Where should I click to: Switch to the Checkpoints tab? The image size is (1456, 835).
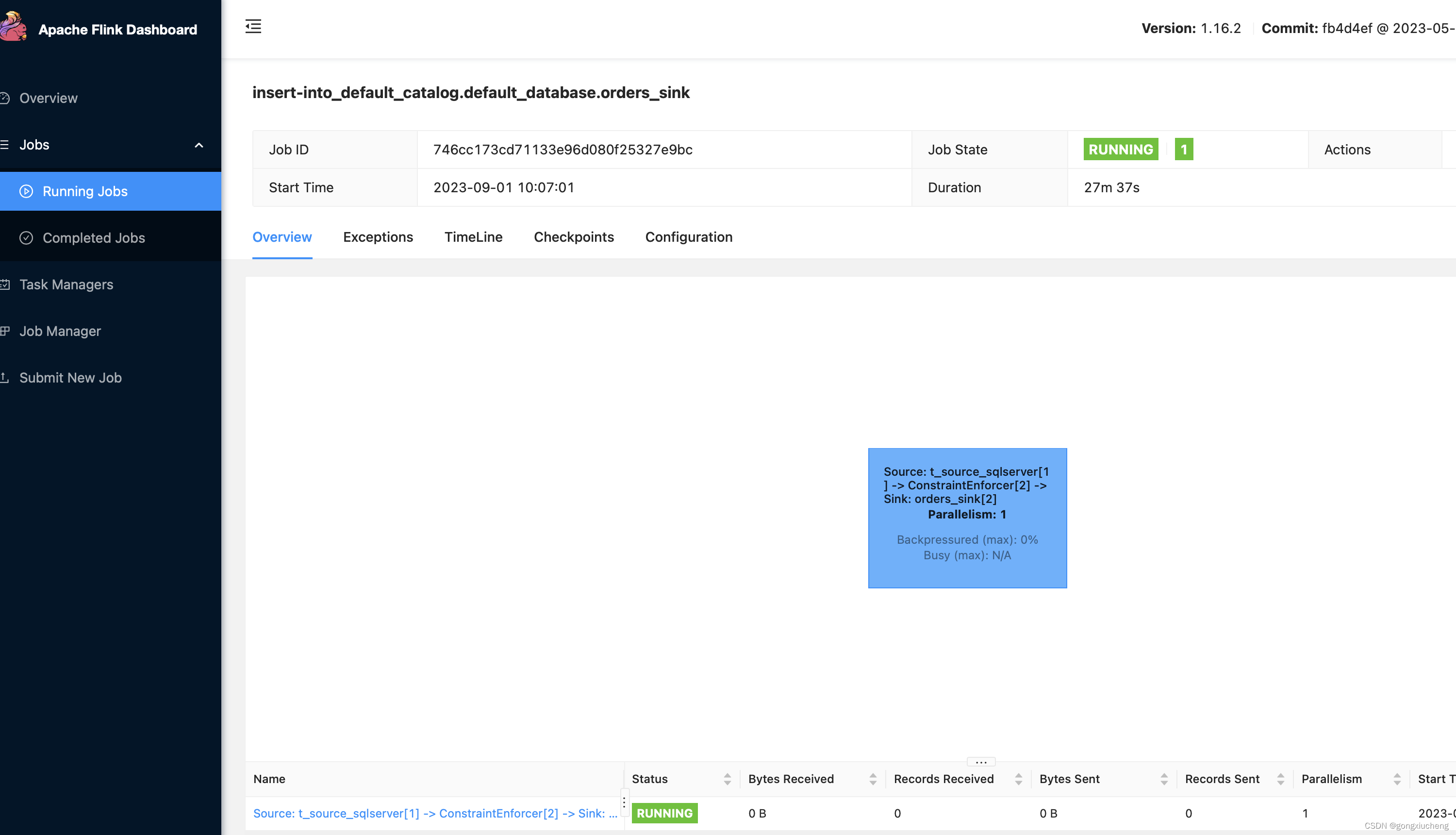pyautogui.click(x=574, y=237)
